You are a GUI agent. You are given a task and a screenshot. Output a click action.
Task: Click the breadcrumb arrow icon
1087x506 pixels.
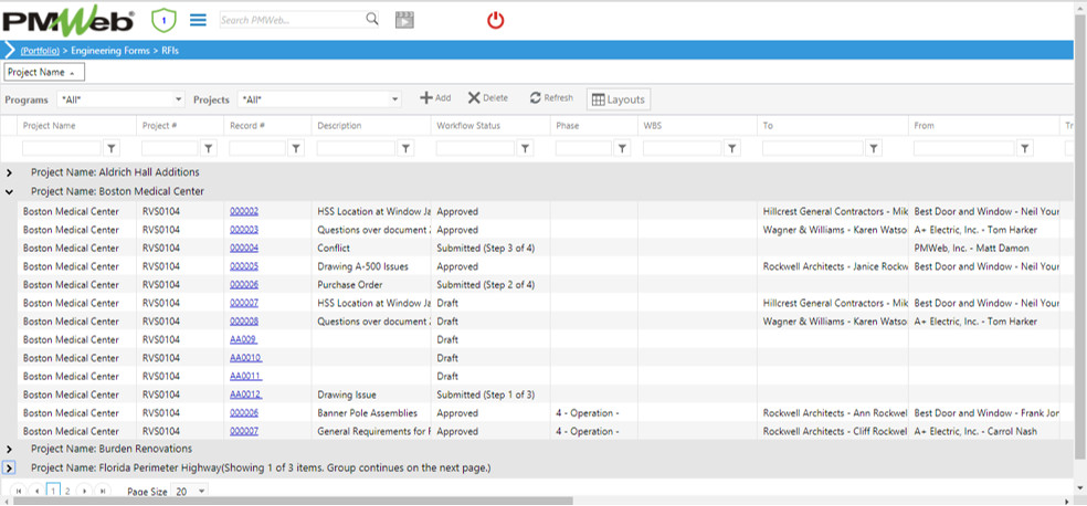10,50
